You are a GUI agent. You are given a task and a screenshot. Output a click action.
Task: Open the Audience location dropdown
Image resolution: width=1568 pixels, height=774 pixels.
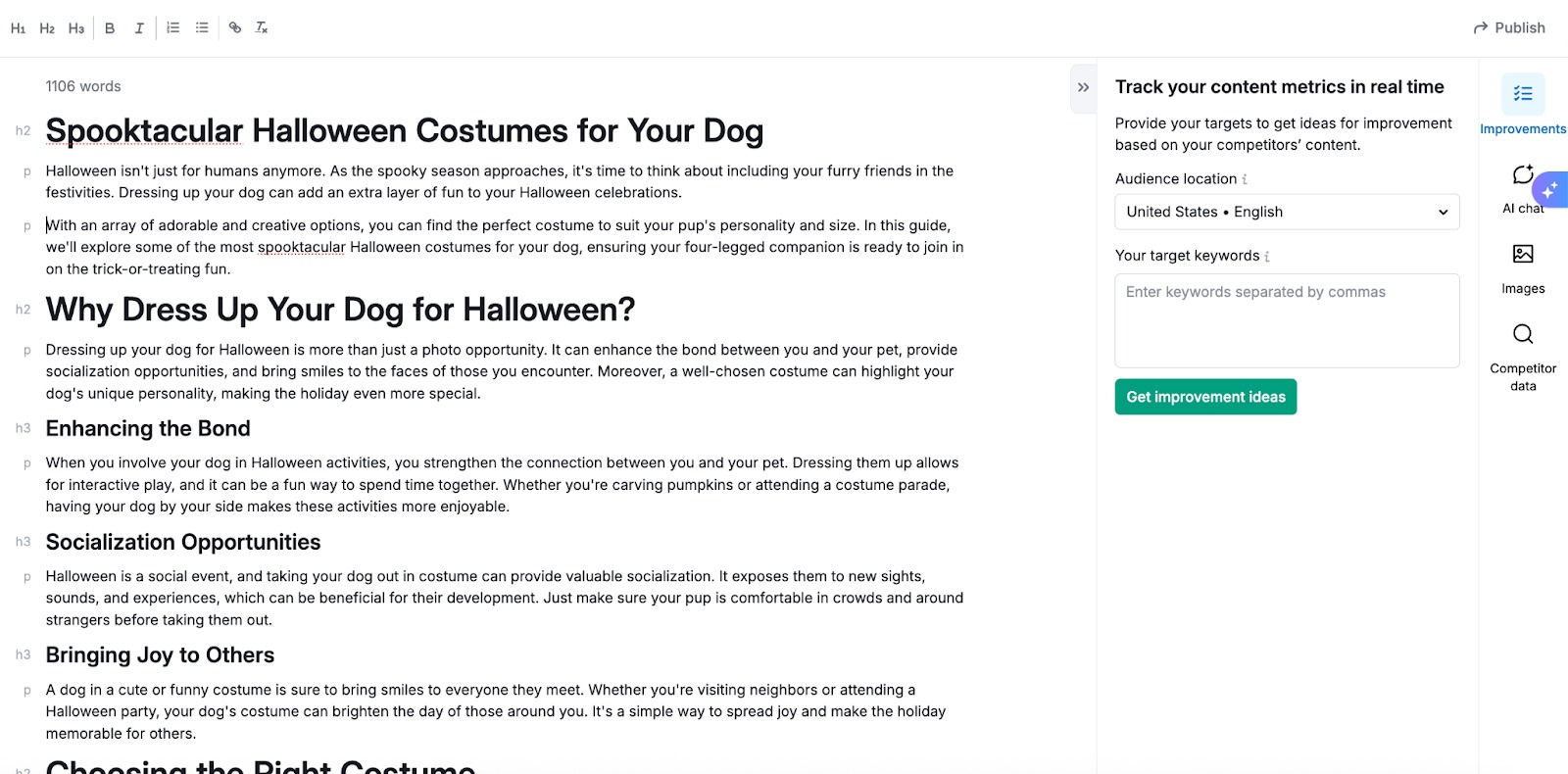[1286, 212]
